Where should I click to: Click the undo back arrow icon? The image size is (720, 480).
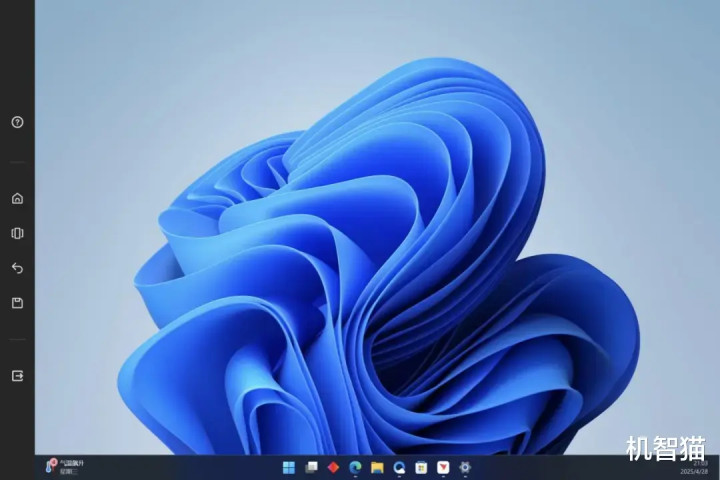click(17, 268)
